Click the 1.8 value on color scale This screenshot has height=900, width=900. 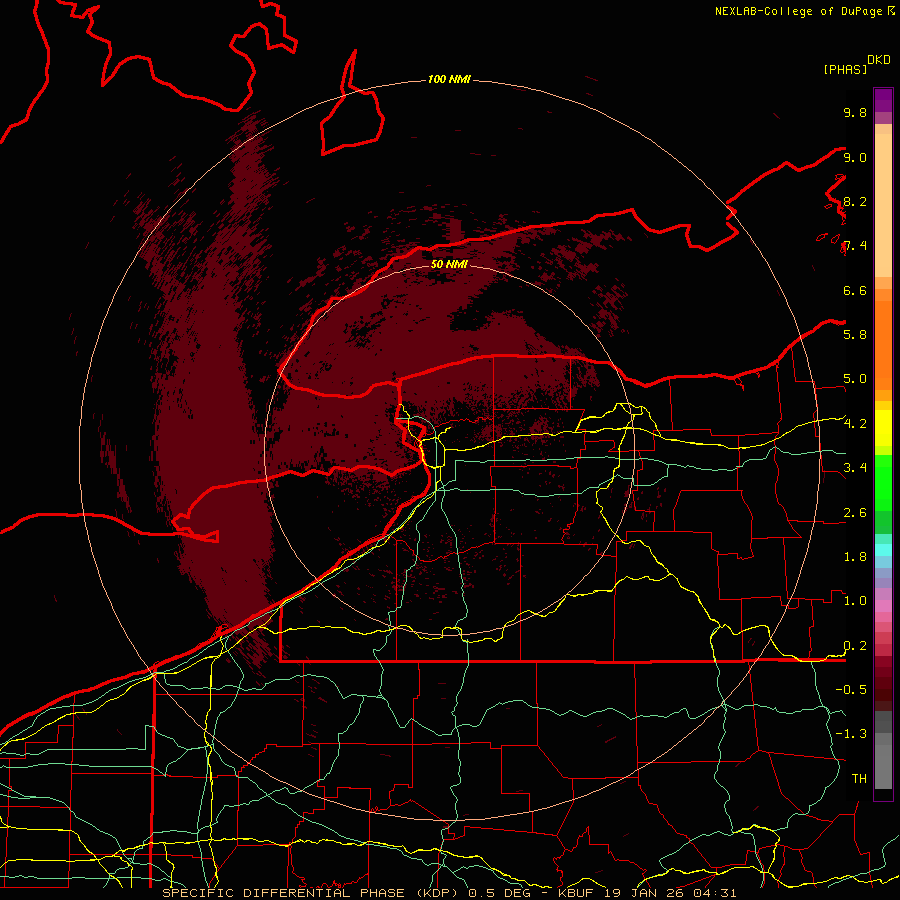855,557
